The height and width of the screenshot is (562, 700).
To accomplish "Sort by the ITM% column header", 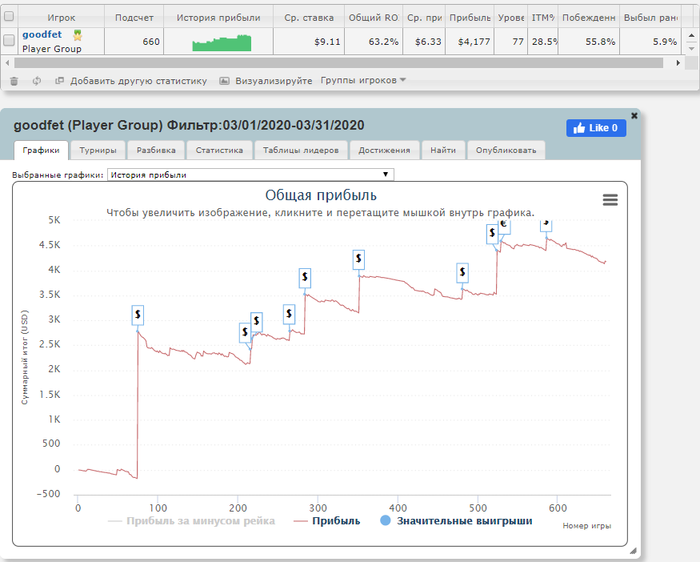I will [x=543, y=17].
